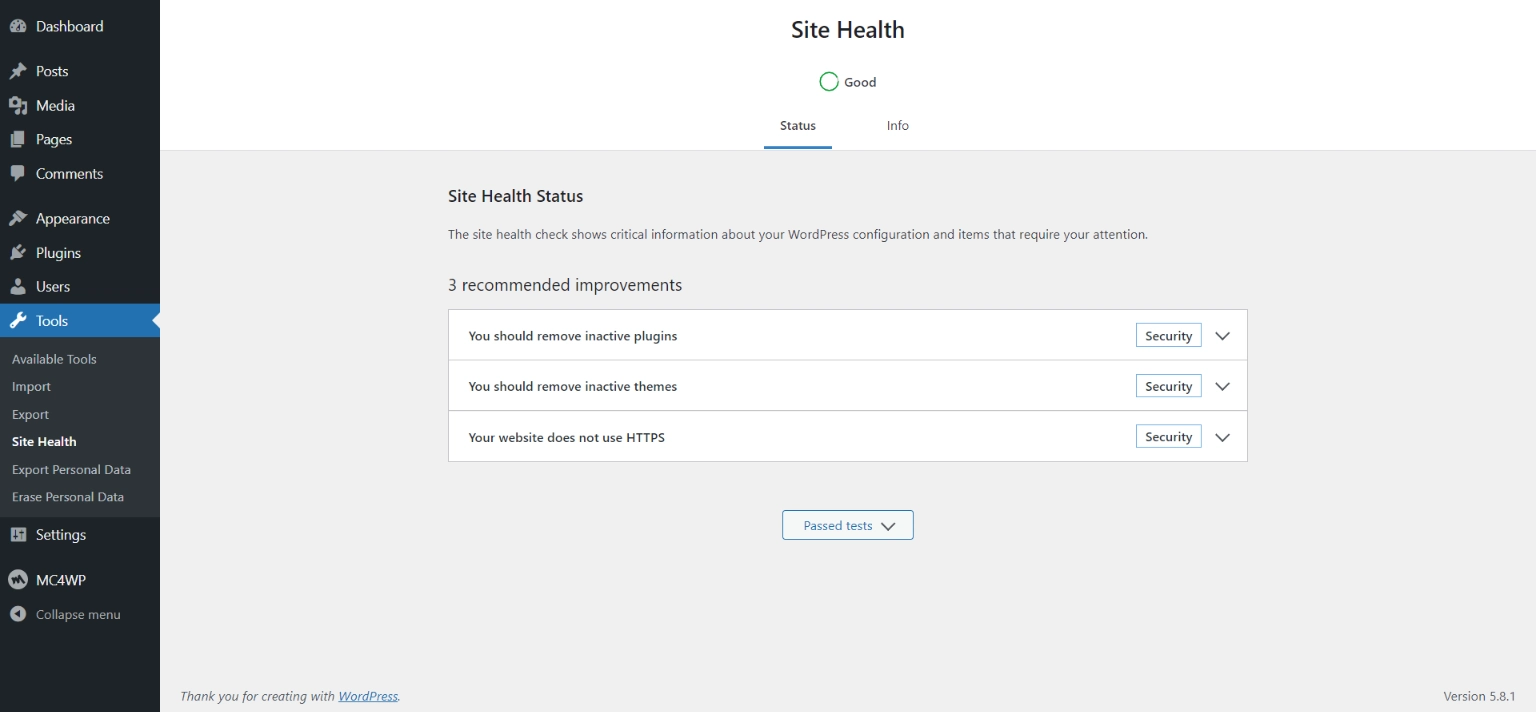The width and height of the screenshot is (1536, 712).
Task: Click the MC4WP logo icon
Action: click(18, 580)
